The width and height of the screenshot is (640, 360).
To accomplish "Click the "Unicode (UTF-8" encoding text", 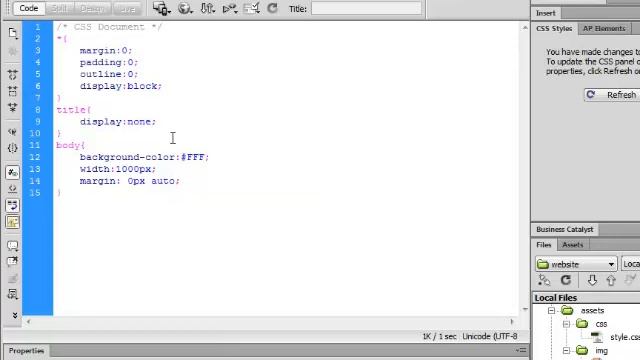I will (x=490, y=336).
